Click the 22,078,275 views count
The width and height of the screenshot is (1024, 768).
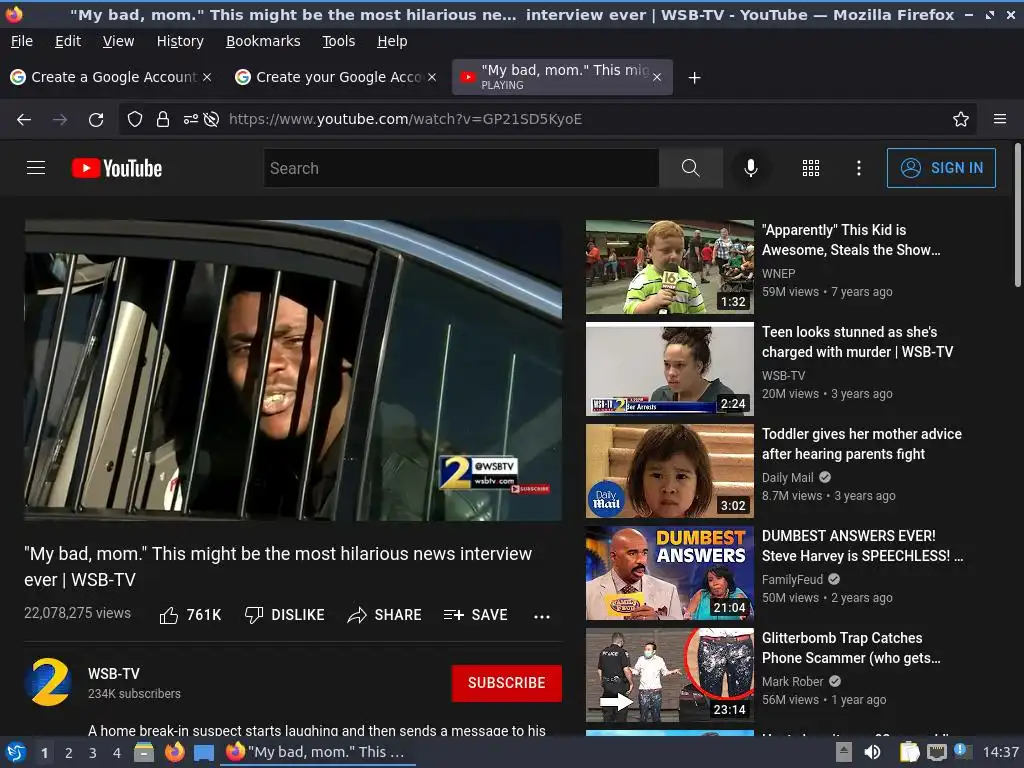click(x=77, y=613)
